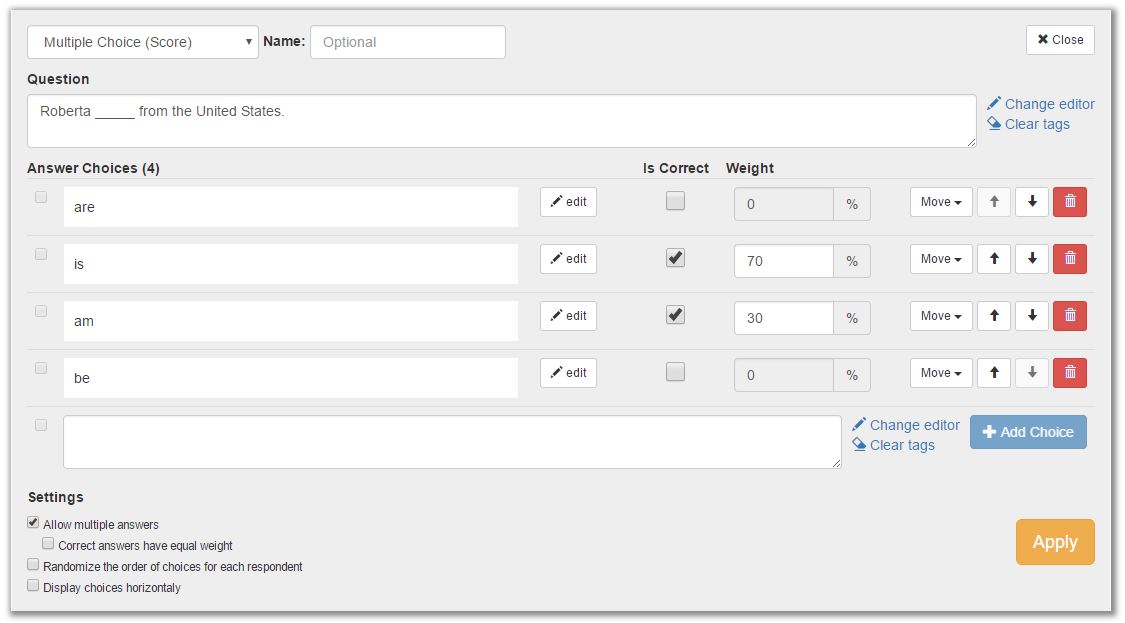Click the weight field showing 70
The image size is (1125, 623).
coord(783,261)
